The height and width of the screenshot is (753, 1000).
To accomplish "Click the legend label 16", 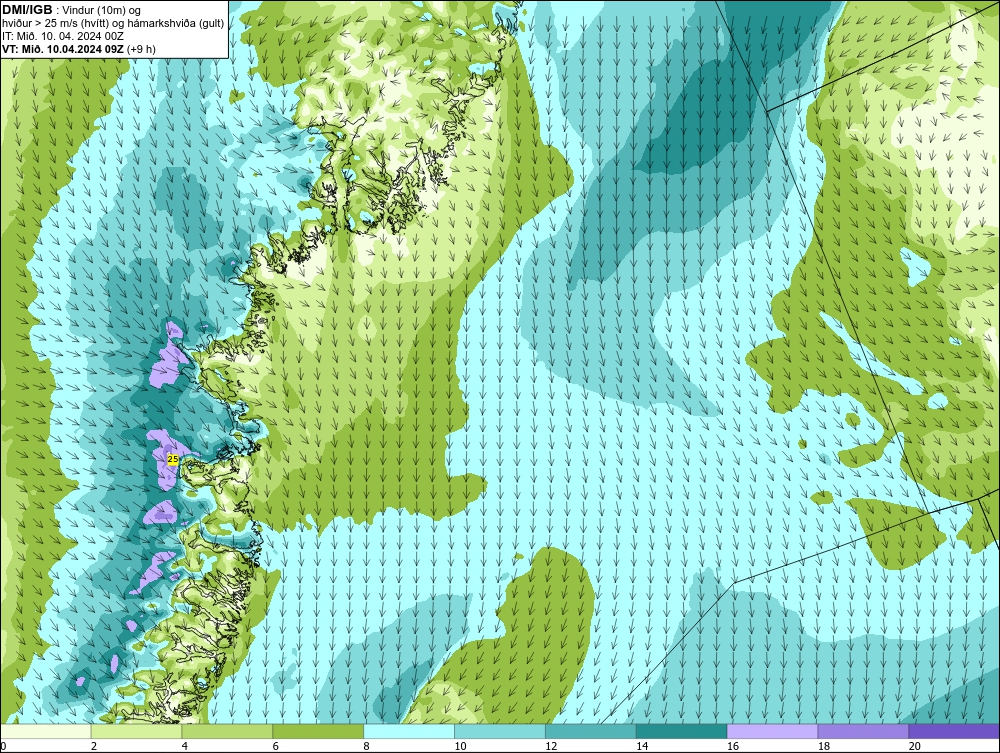I will click(733, 746).
